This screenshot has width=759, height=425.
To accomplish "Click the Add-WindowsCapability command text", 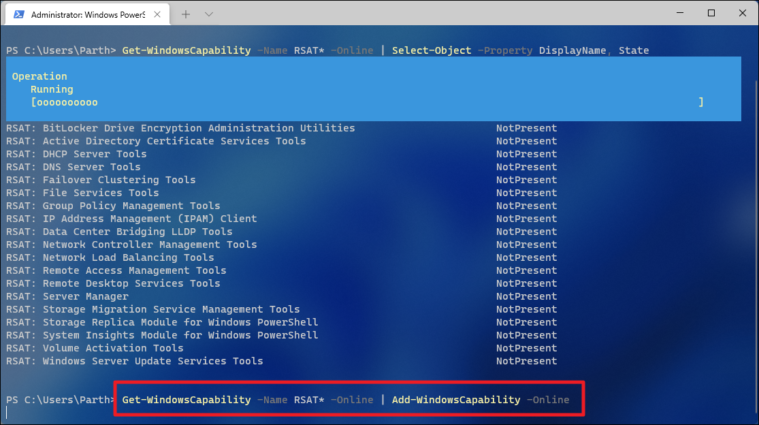I will 456,400.
